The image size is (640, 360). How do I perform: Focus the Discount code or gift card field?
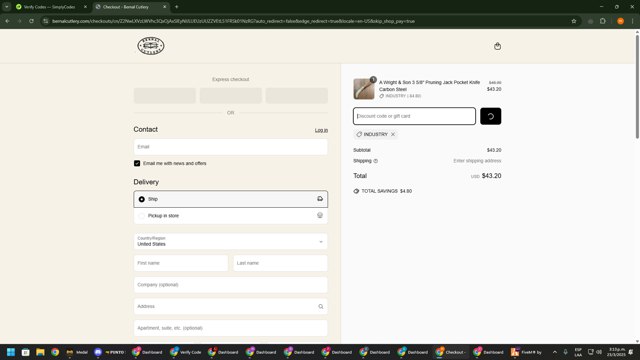pyautogui.click(x=414, y=116)
